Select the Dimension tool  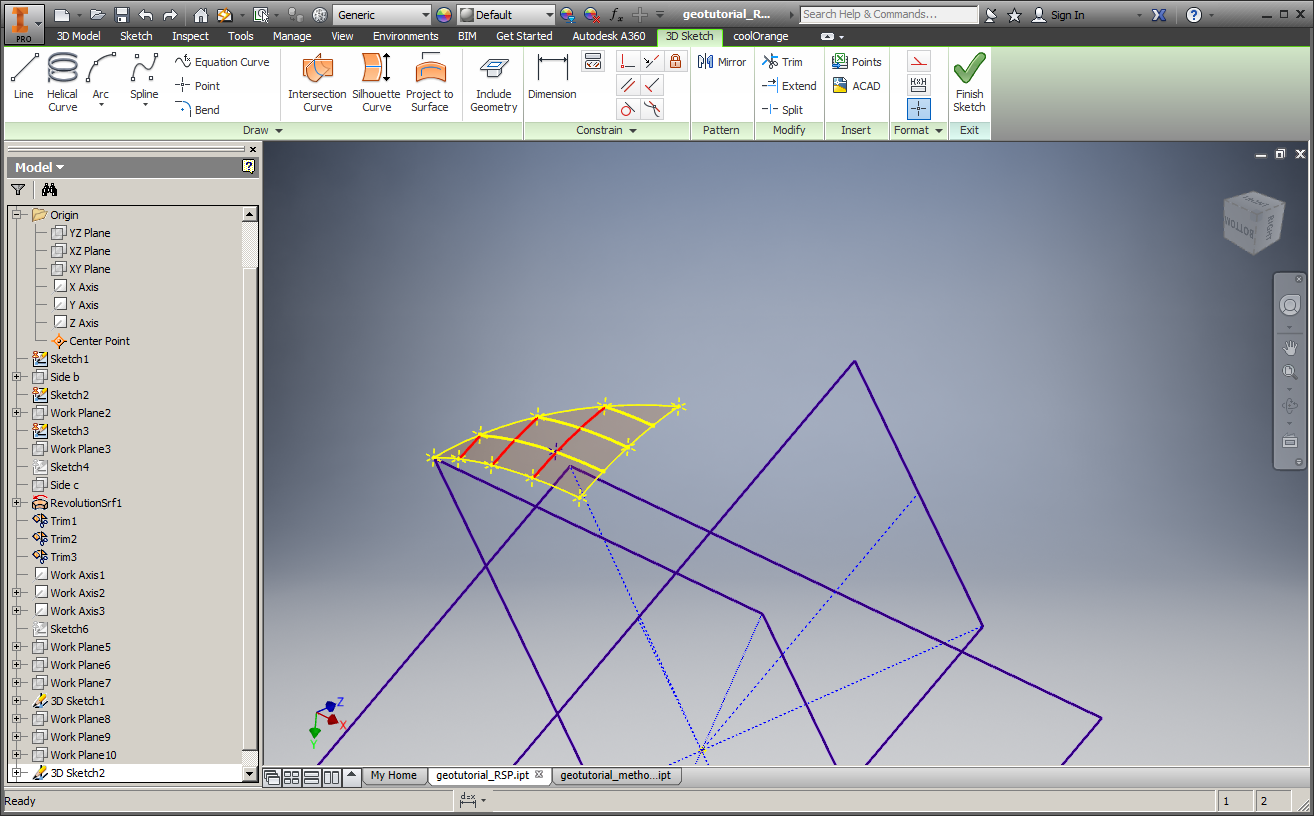(552, 78)
